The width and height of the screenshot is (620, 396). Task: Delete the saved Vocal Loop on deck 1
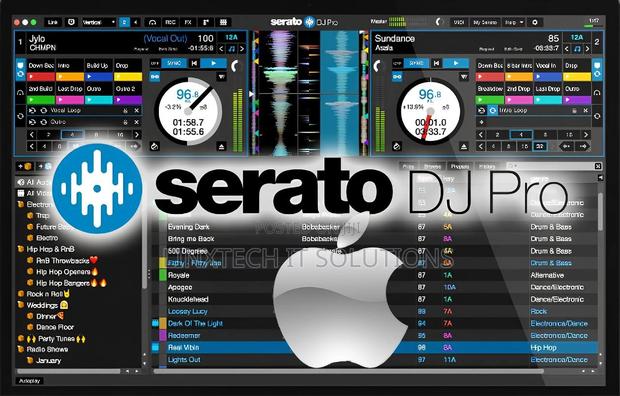tap(137, 111)
